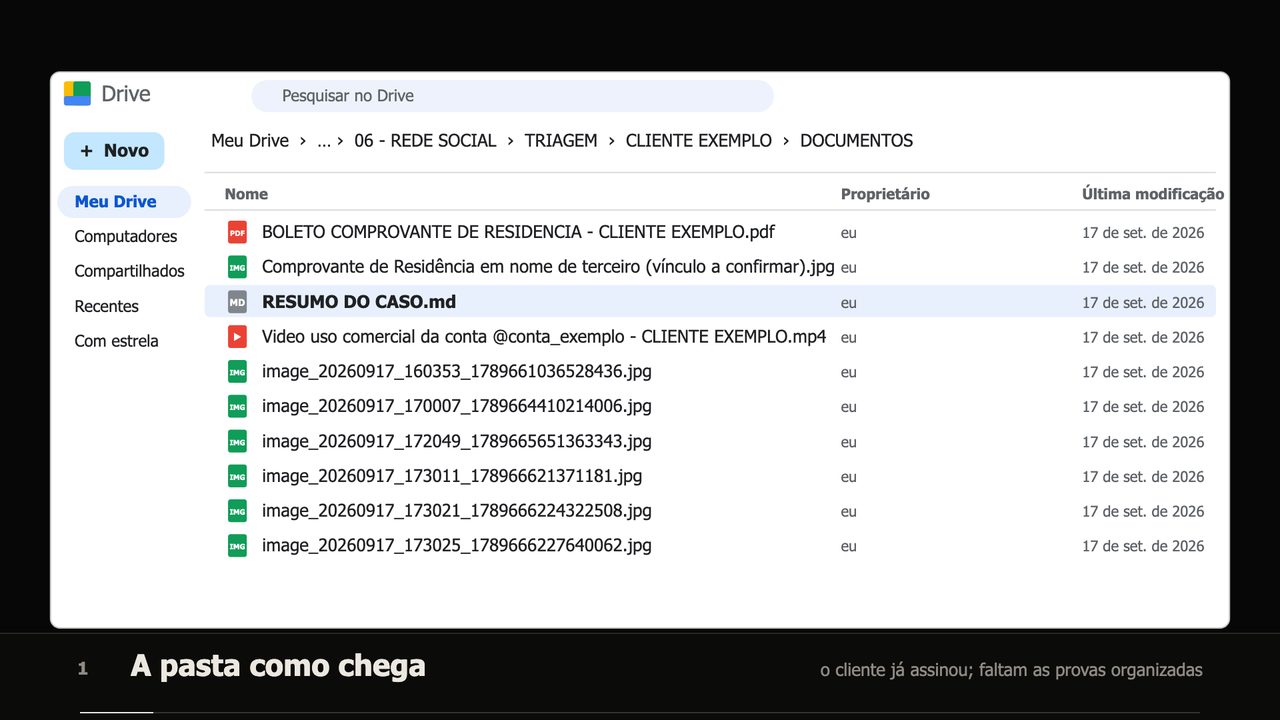
Task: Select image_20260917_173021_1789666224322508.jpg name
Action: pos(457,511)
